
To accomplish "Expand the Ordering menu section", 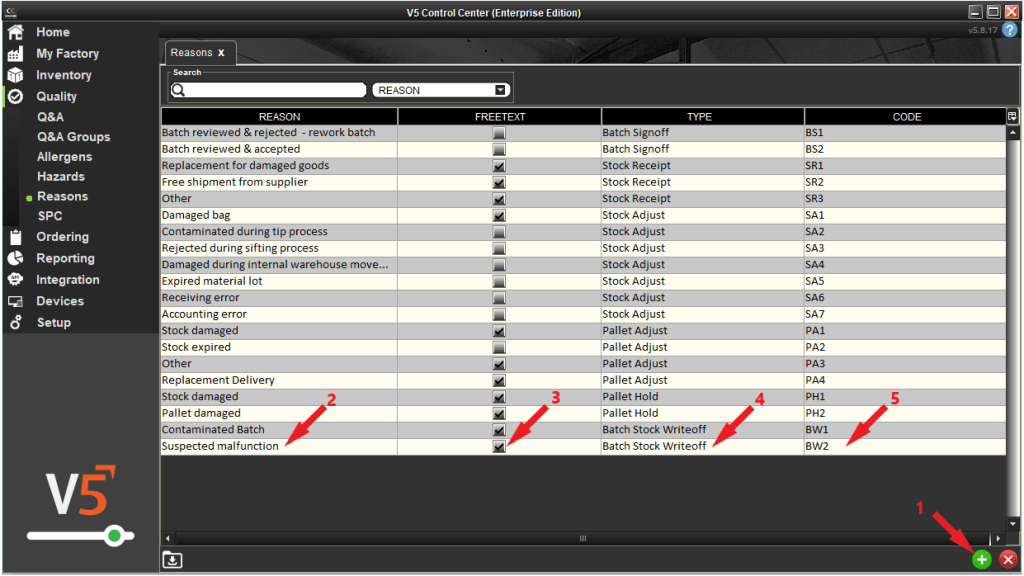I will coord(62,237).
